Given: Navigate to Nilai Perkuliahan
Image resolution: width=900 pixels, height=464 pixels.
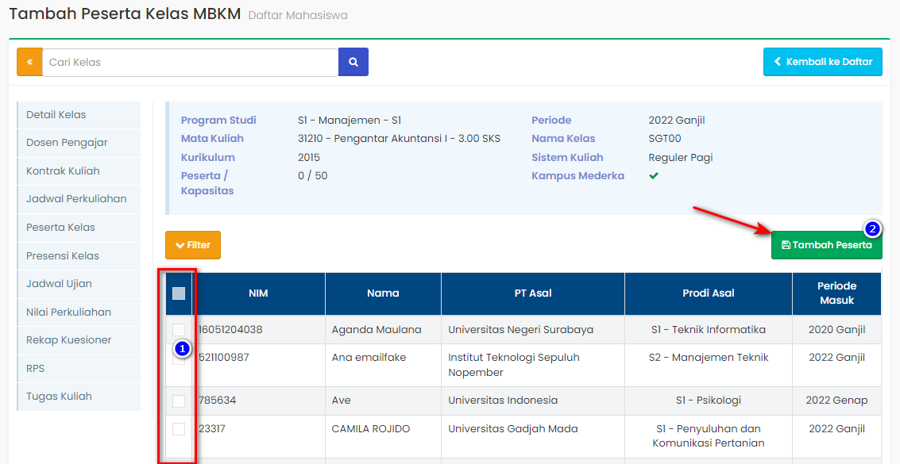Looking at the screenshot, I should (x=69, y=312).
